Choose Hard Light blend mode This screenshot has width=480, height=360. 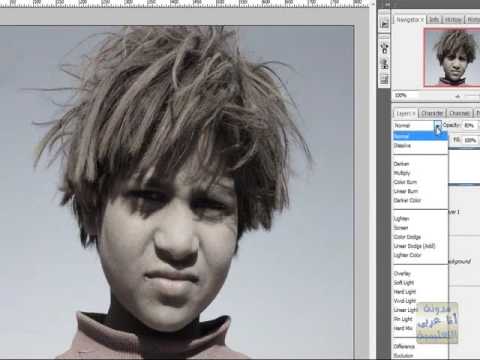pos(420,292)
